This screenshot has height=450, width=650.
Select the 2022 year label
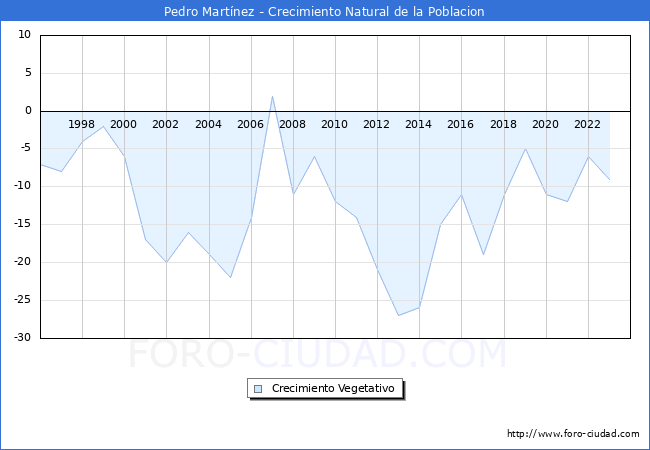[x=587, y=124]
